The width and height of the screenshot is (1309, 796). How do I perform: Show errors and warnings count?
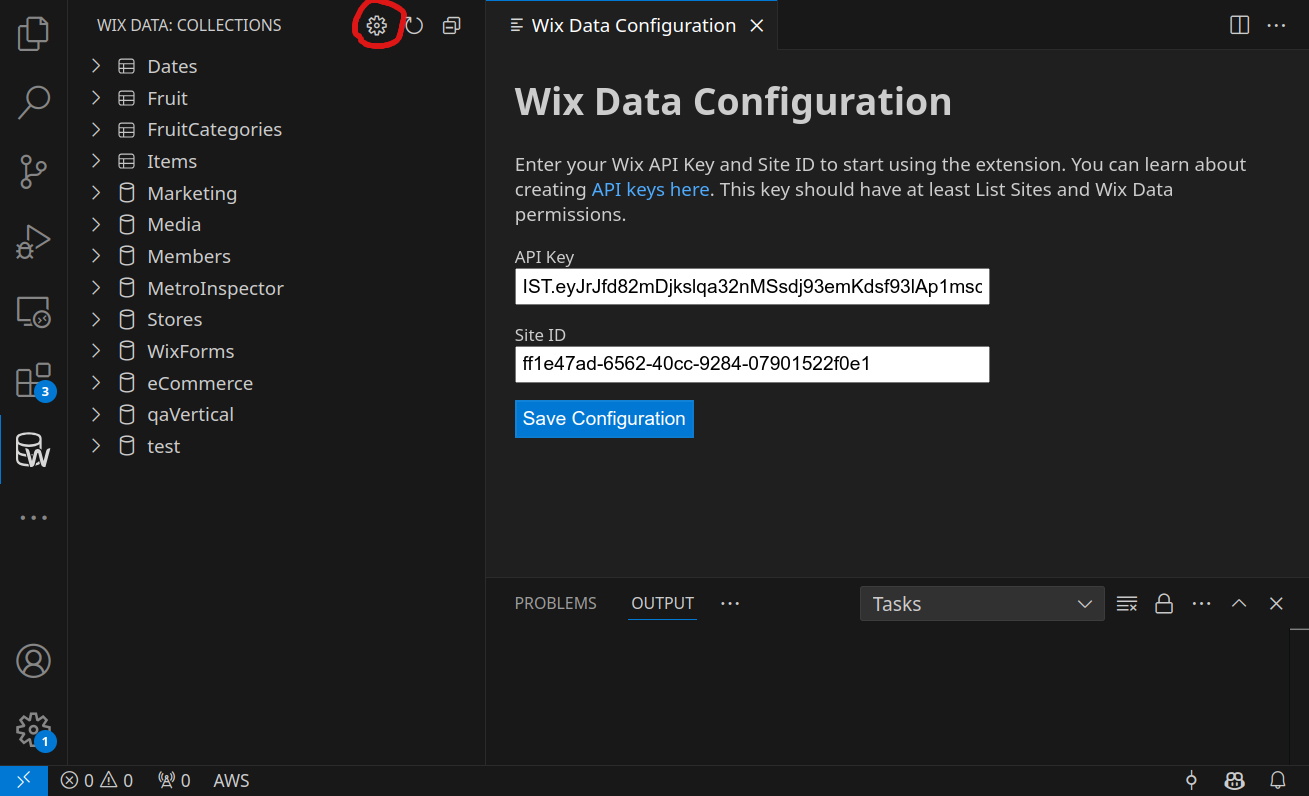point(97,781)
